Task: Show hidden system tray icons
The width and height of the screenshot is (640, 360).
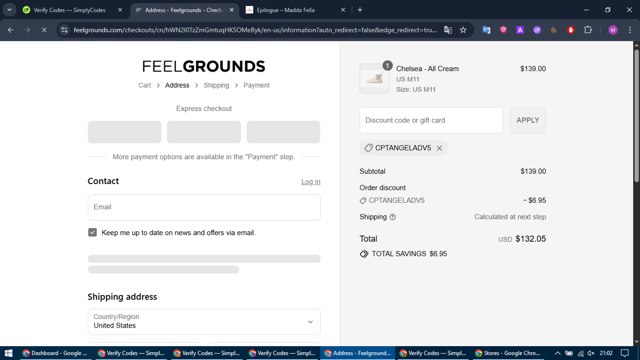Action: [557, 353]
